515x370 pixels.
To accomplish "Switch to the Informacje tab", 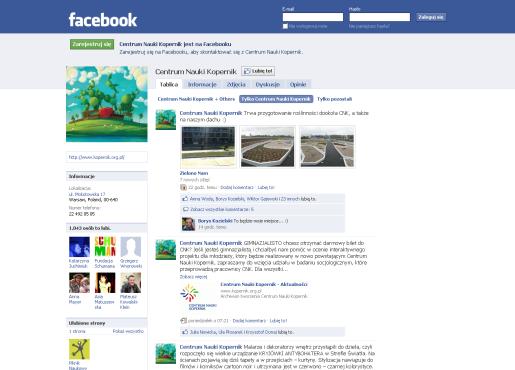I will [x=202, y=84].
